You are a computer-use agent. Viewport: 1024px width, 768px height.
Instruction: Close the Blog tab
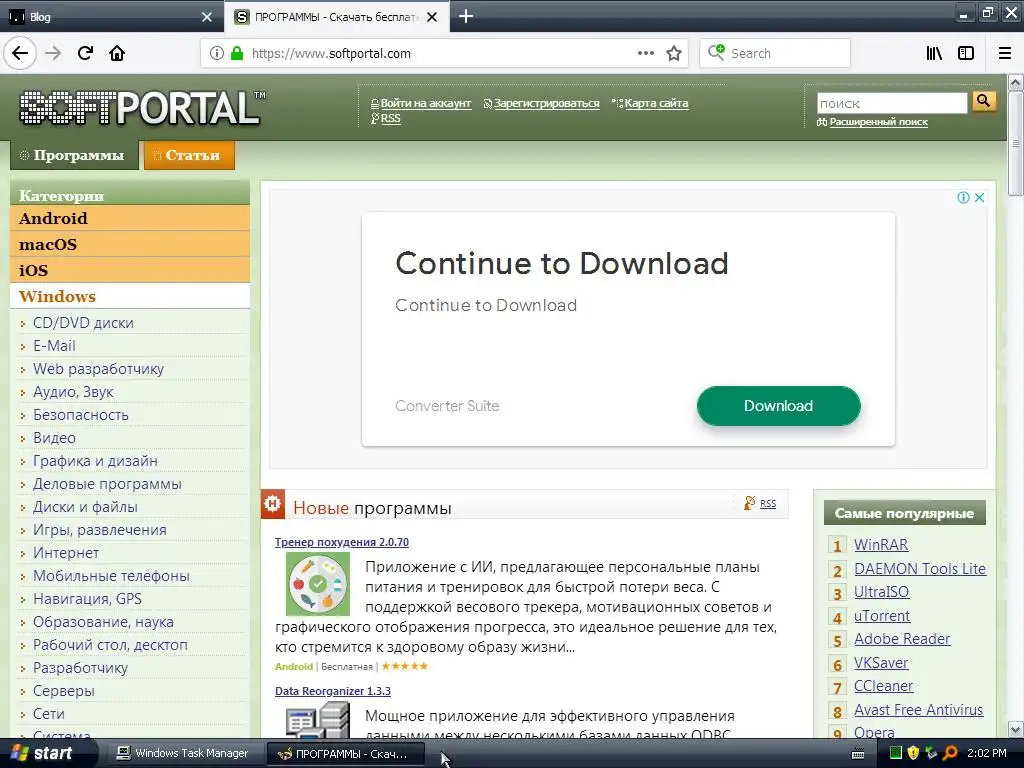pos(207,17)
